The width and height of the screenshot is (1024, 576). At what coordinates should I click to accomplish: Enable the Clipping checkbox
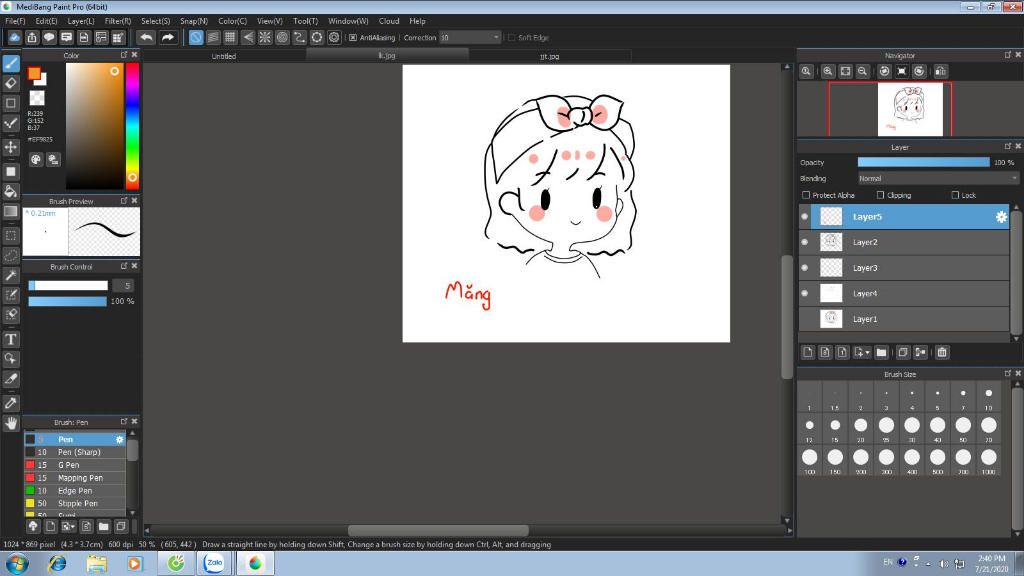pos(880,195)
